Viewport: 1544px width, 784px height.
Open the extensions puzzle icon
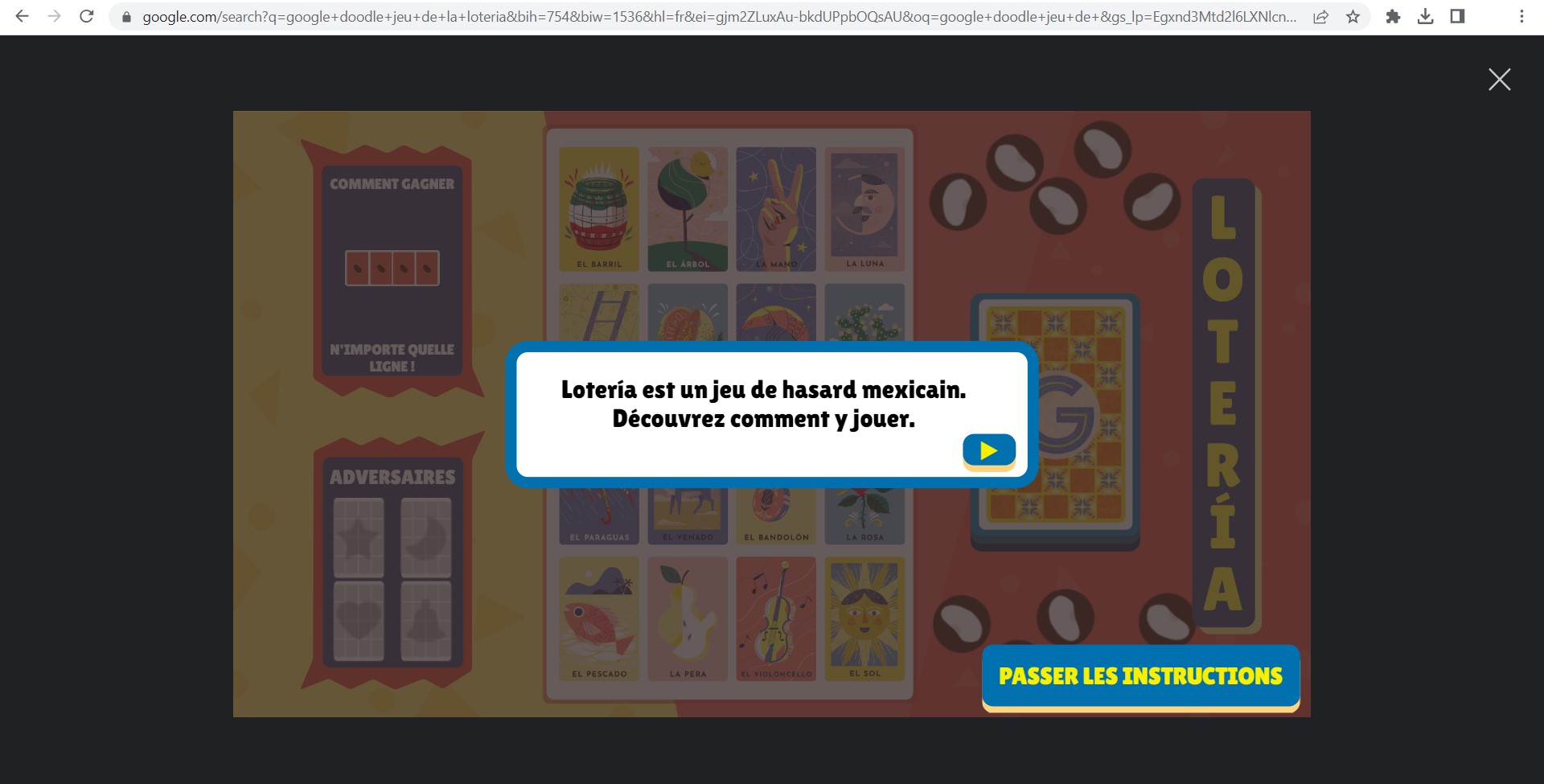tap(1393, 17)
